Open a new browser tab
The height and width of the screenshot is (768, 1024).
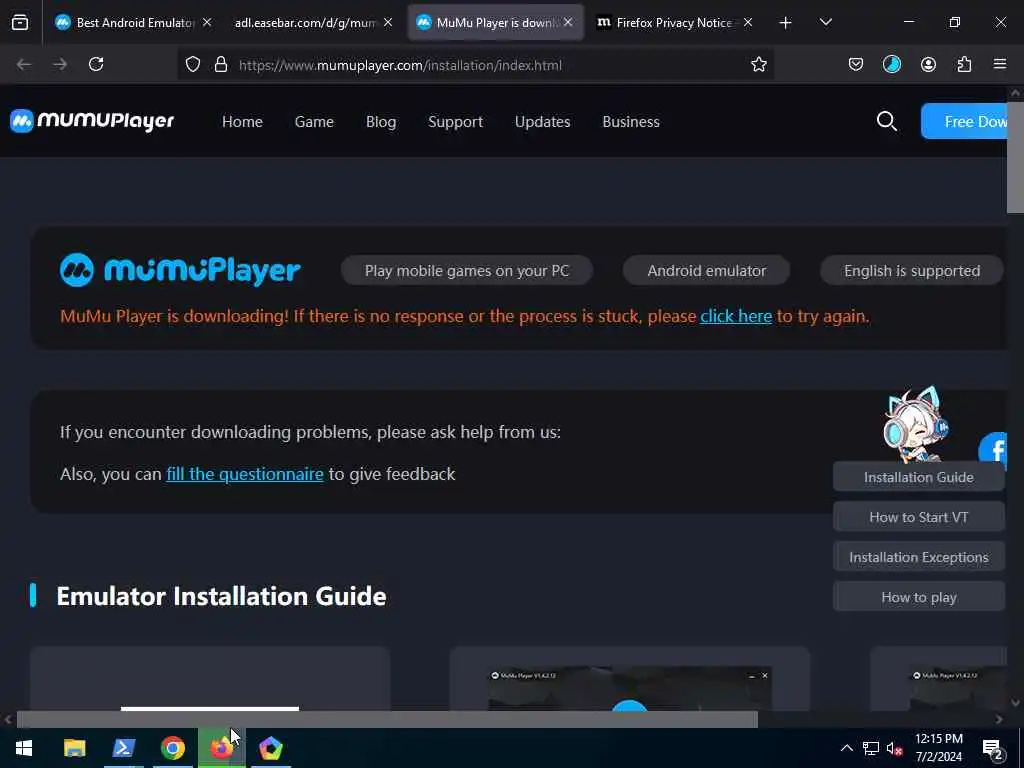click(786, 23)
